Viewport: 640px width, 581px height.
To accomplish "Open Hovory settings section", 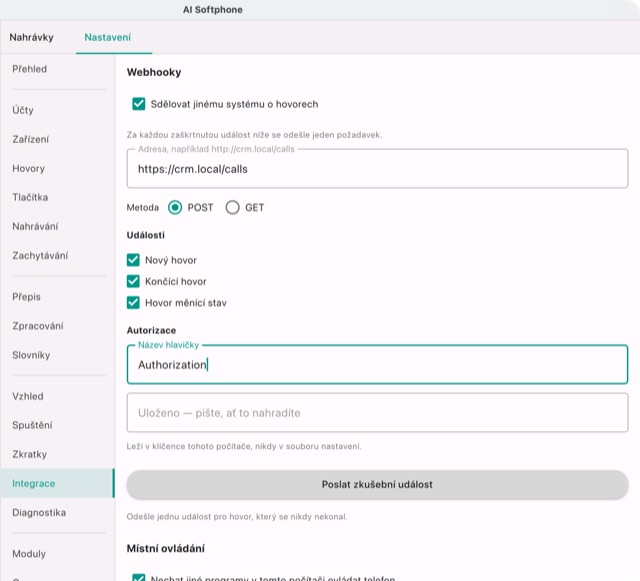I will 28,169.
